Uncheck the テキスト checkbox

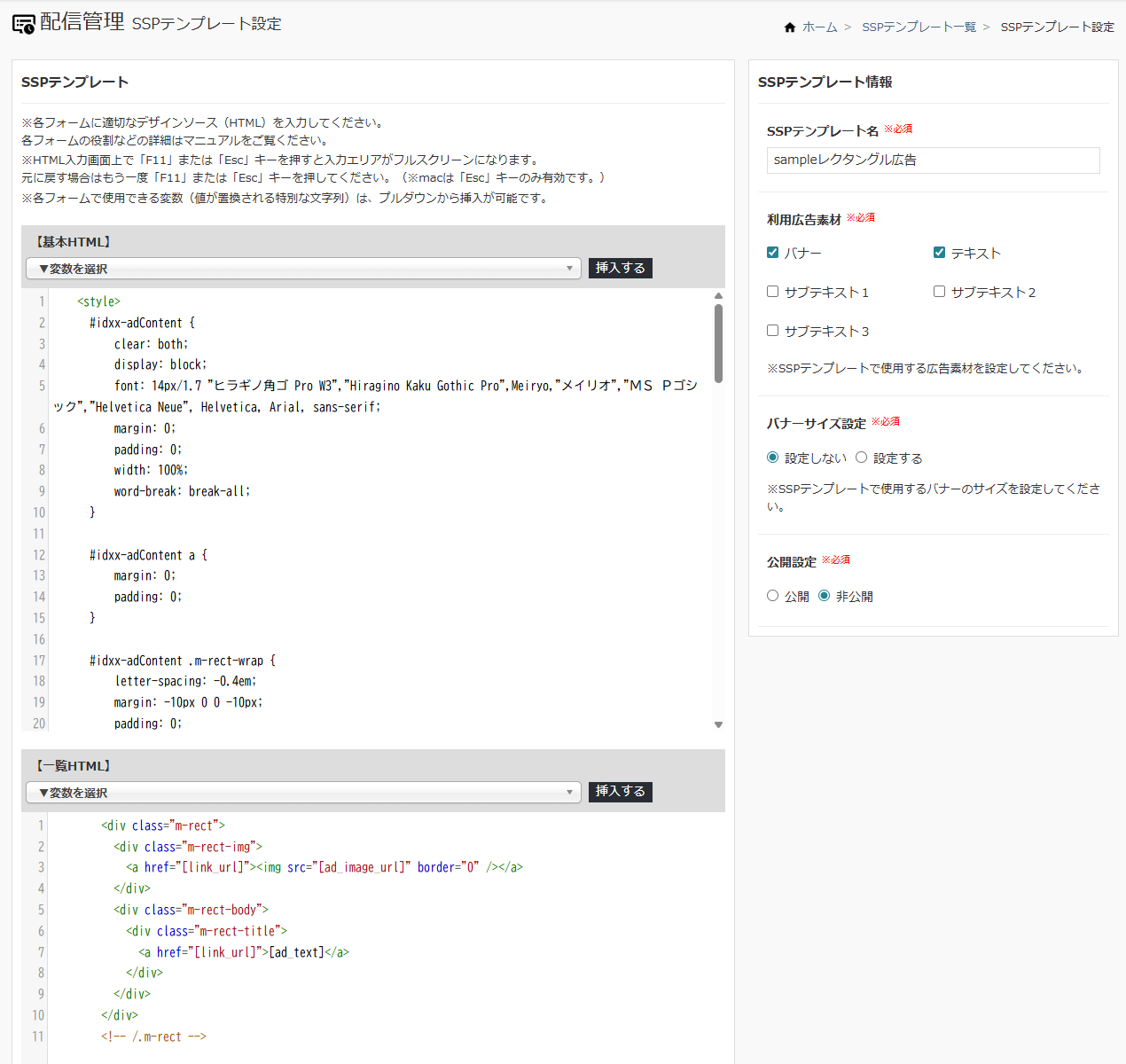tap(940, 253)
